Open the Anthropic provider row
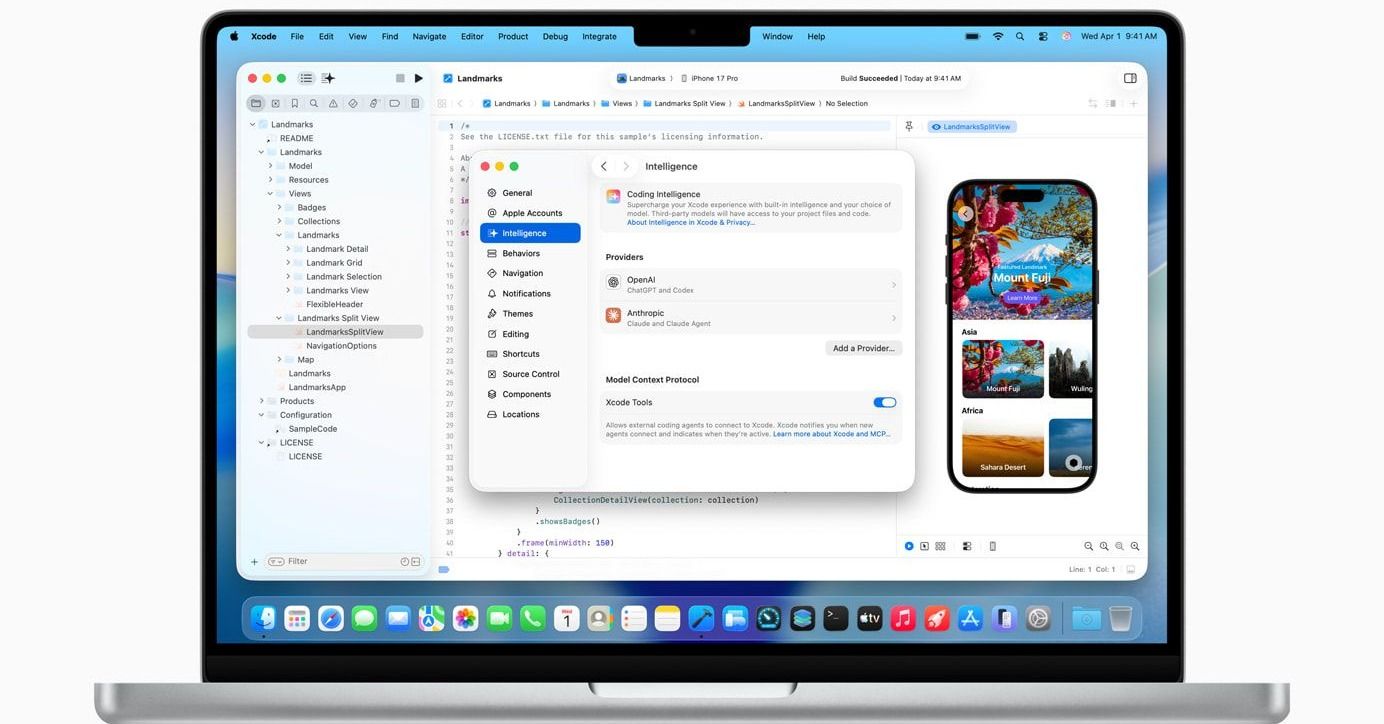The height and width of the screenshot is (724, 1384). point(752,318)
